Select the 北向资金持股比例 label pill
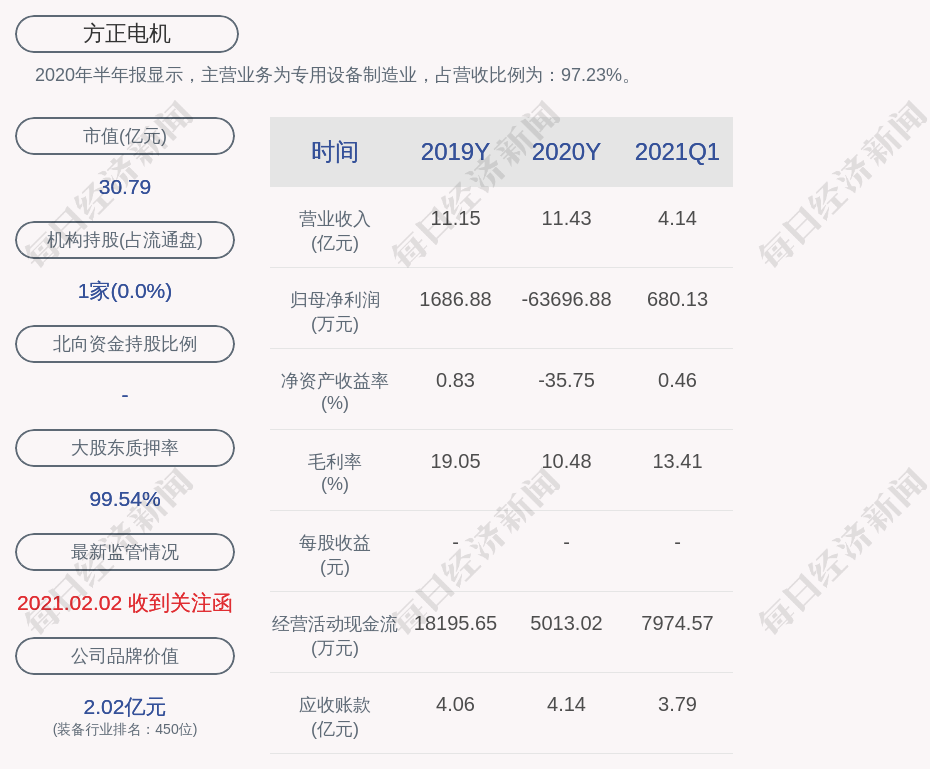 (125, 344)
